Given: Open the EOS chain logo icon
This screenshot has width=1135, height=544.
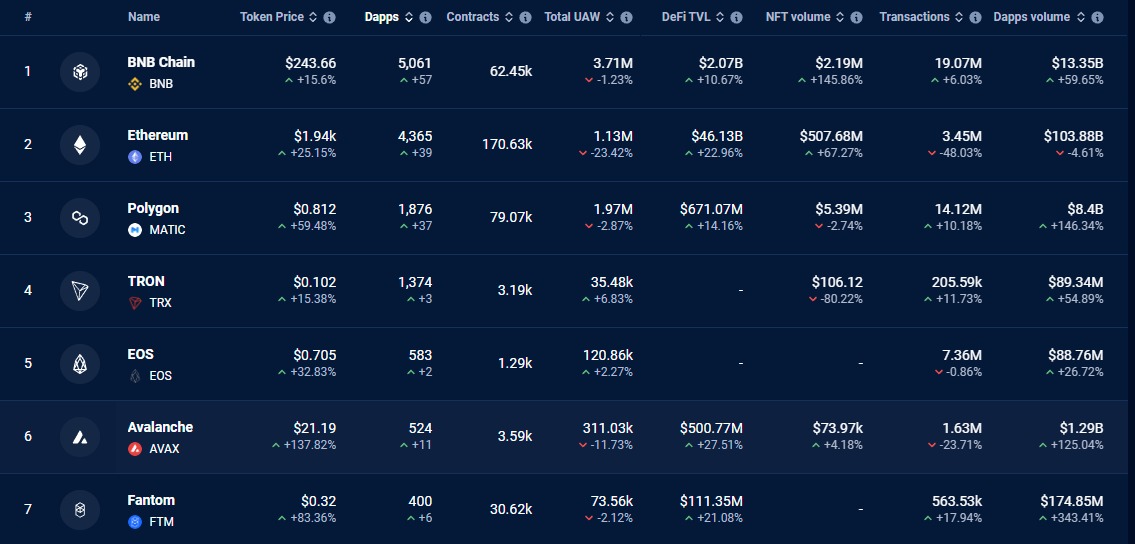Looking at the screenshot, I should click(80, 364).
